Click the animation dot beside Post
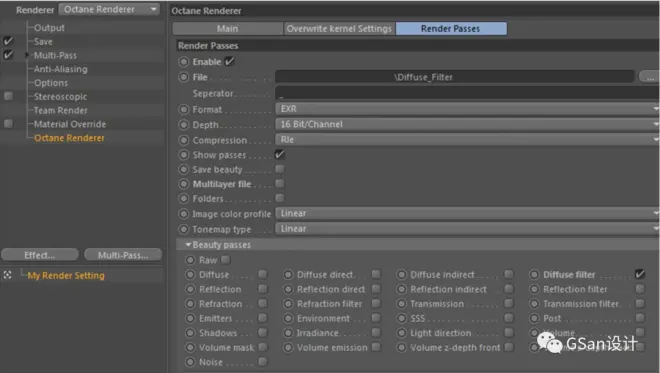Screen dimensions: 660x373 [x=534, y=318]
